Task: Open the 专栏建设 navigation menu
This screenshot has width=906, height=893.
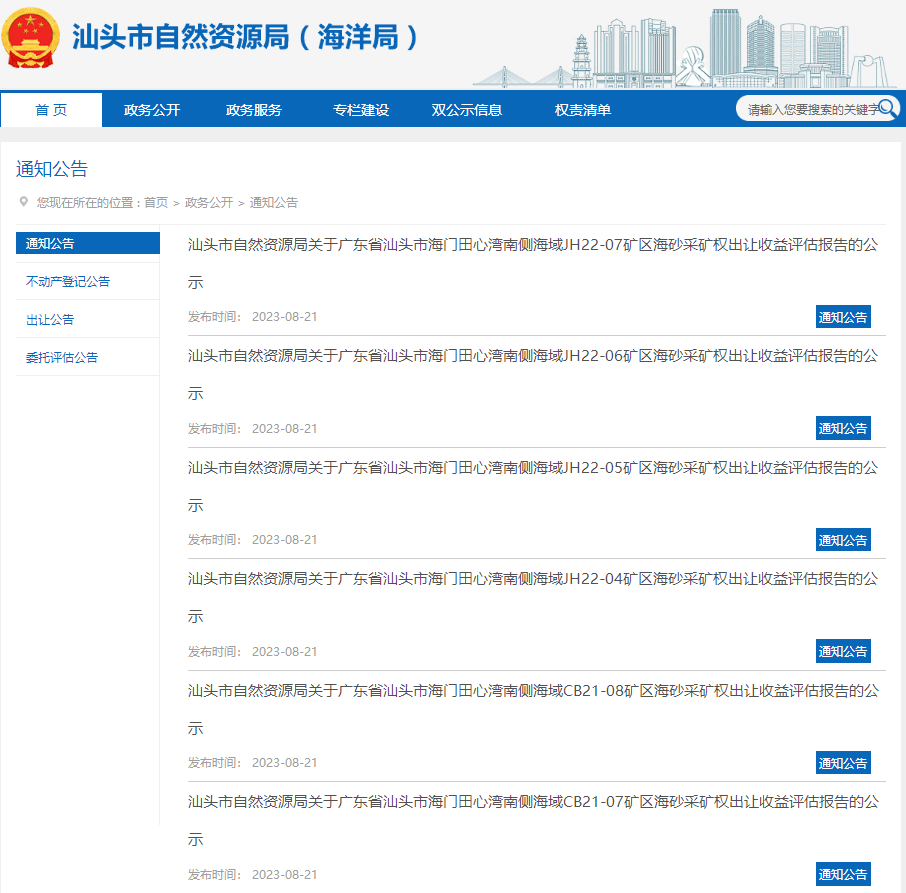Action: [359, 109]
